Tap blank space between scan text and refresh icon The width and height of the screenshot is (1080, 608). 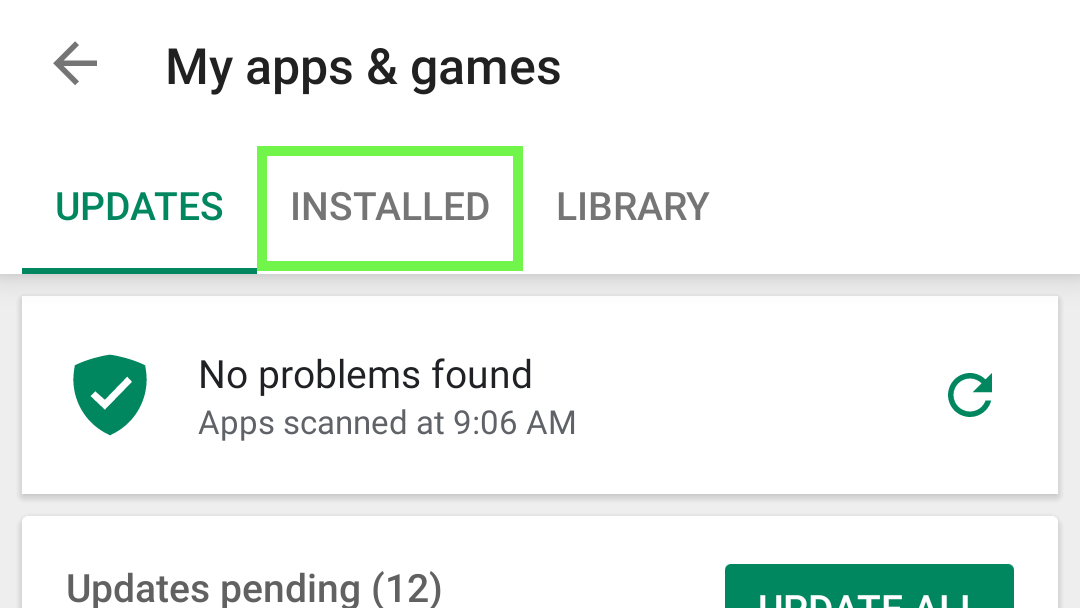click(758, 395)
